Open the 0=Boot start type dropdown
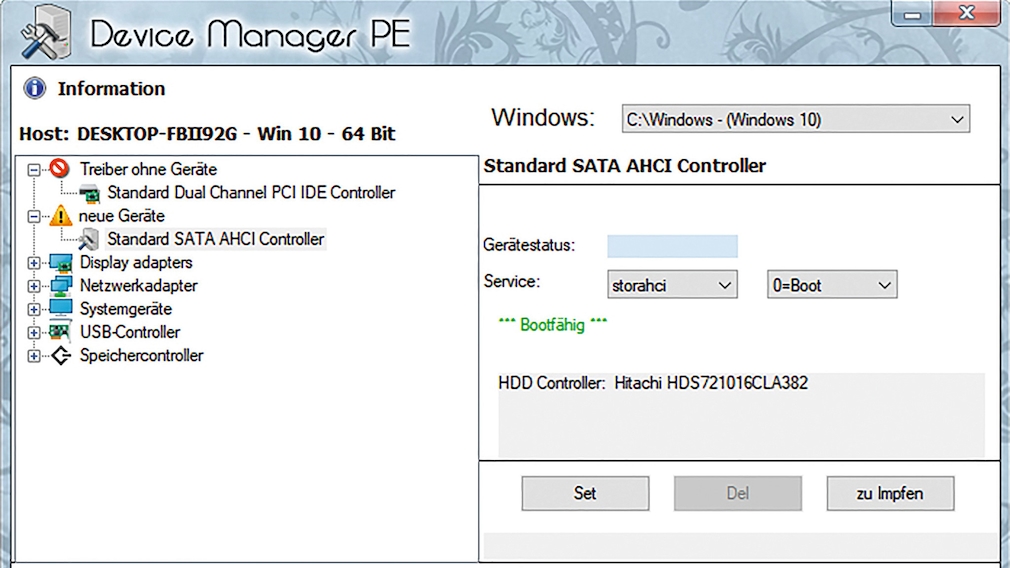Screen dimensions: 1010x568 [x=831, y=285]
